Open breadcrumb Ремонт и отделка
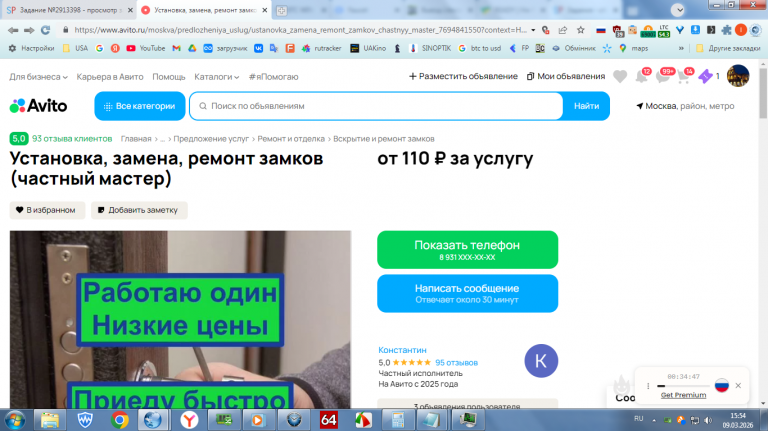Screen dimensions: 768x431 [x=291, y=139]
